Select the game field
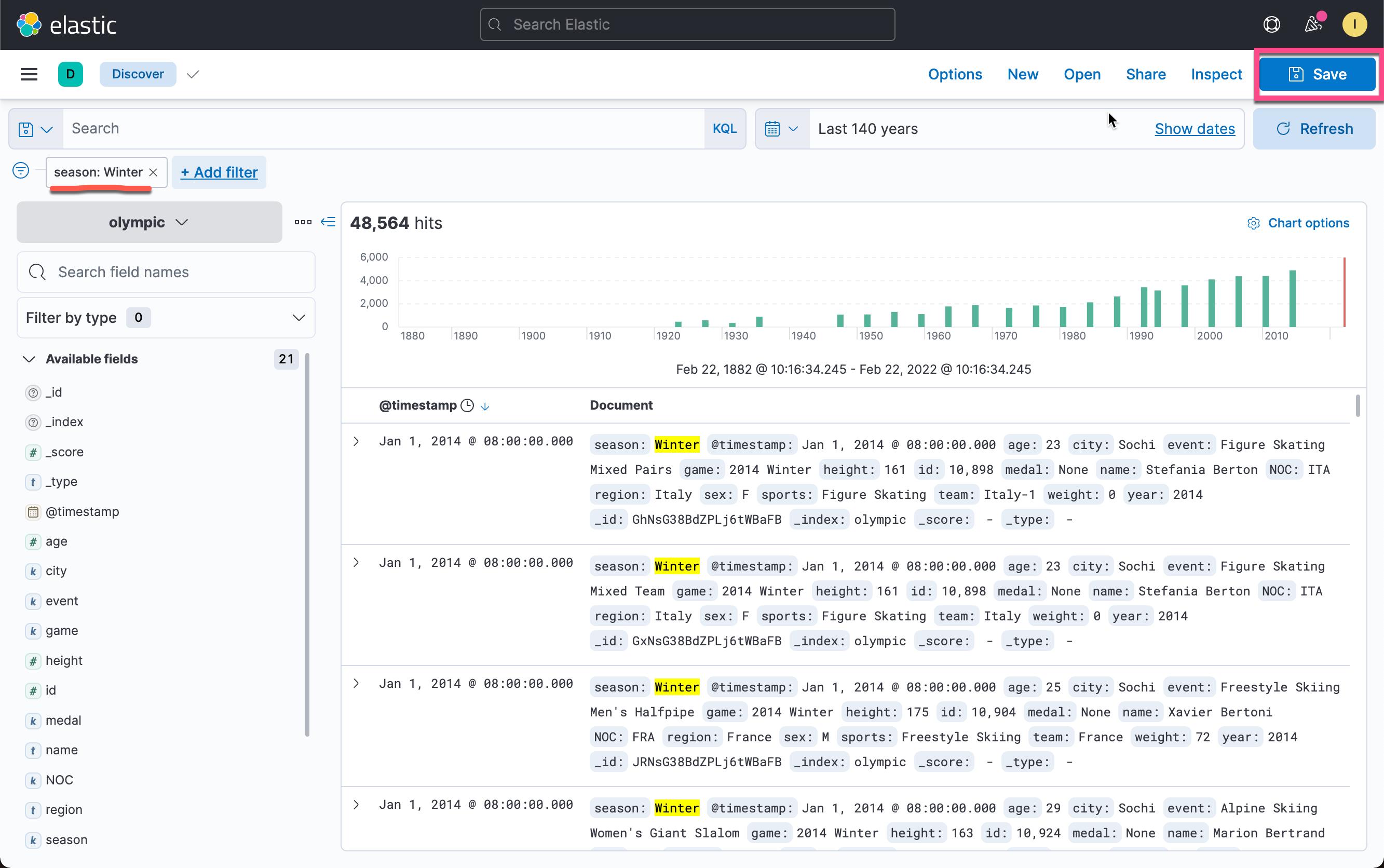The image size is (1384, 868). click(61, 631)
